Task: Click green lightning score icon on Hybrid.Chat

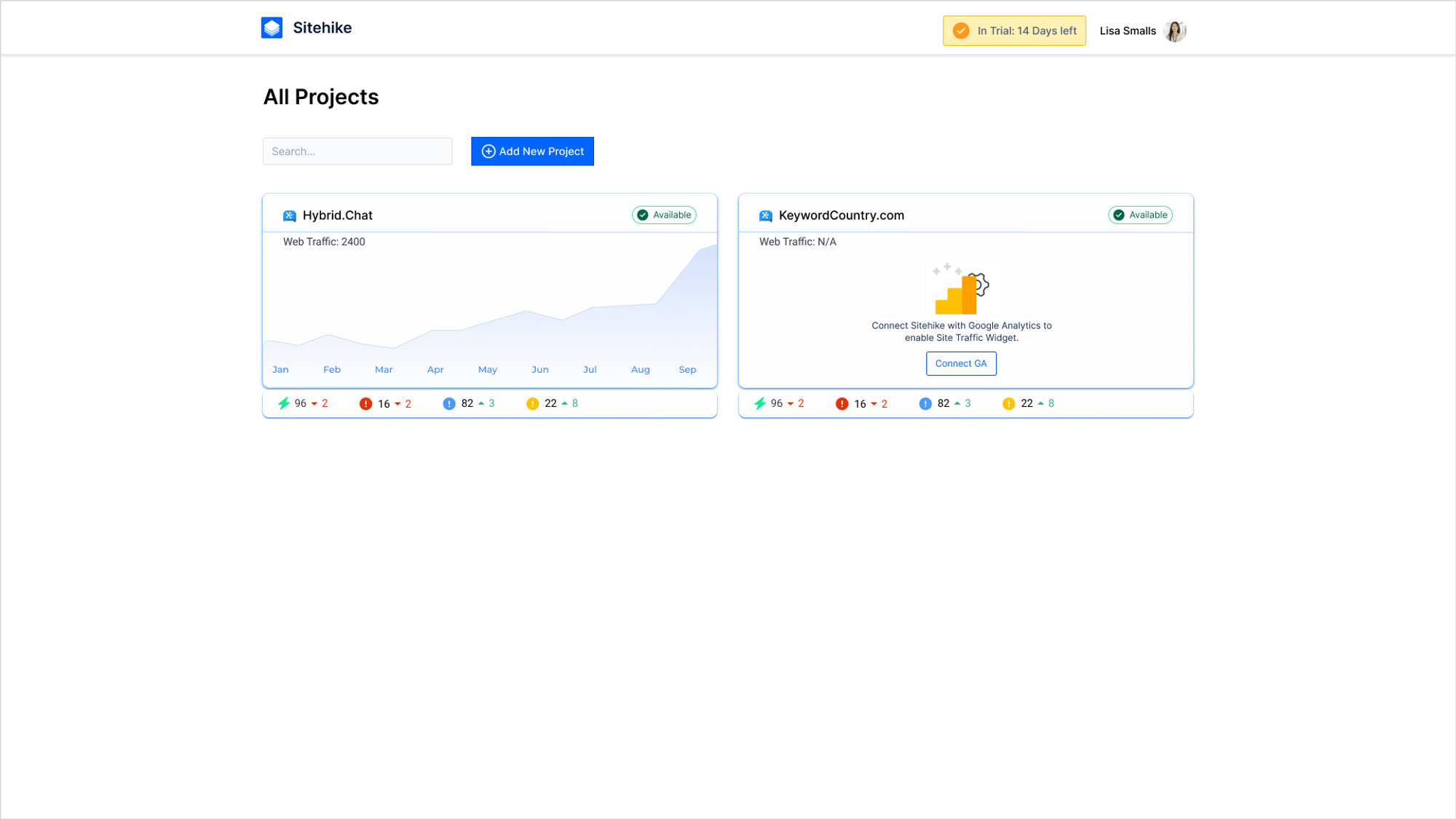Action: pyautogui.click(x=284, y=403)
